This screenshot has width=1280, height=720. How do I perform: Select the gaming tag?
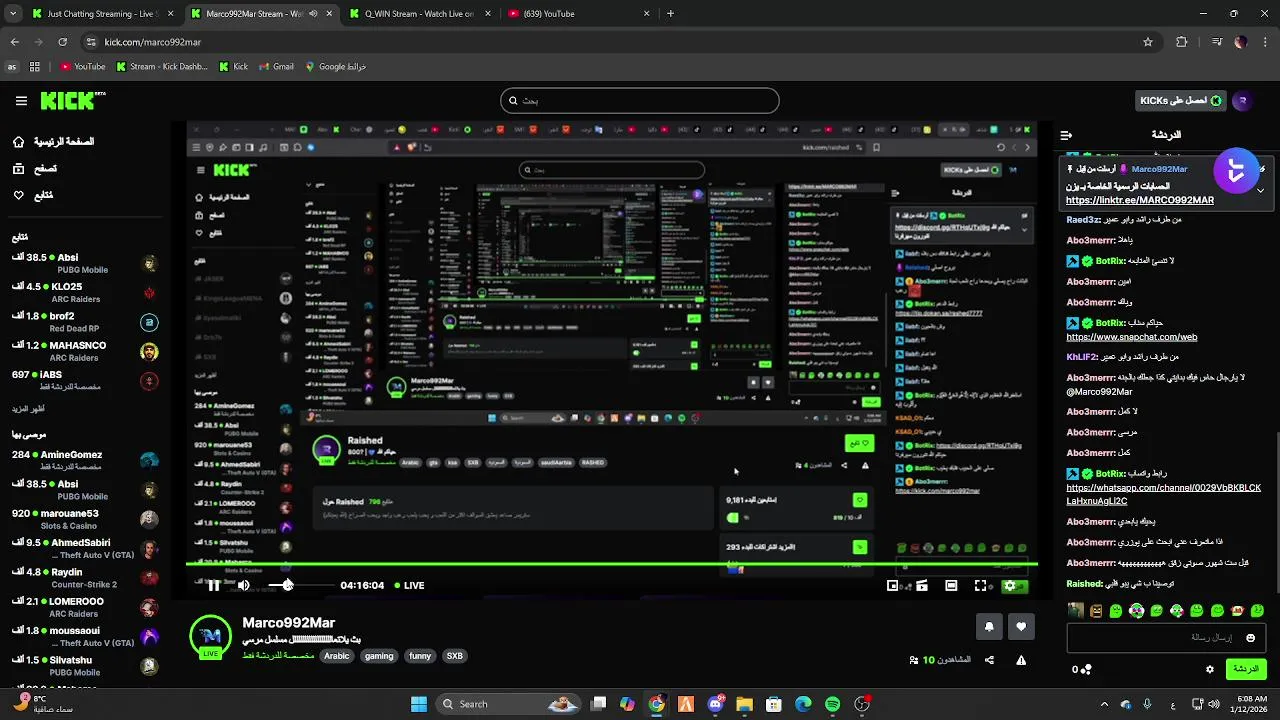(379, 656)
